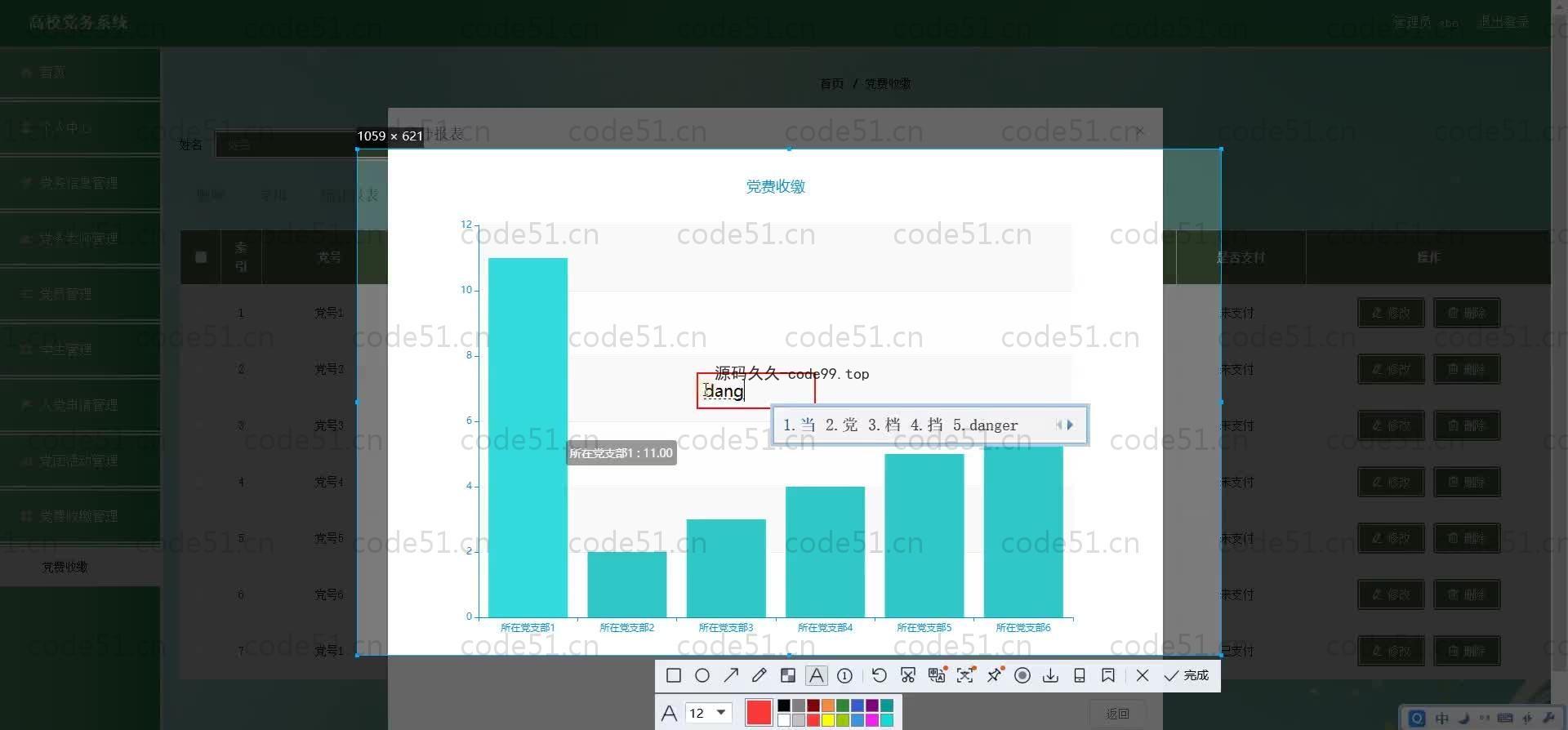Choose IME candidate 5. danger

point(986,425)
